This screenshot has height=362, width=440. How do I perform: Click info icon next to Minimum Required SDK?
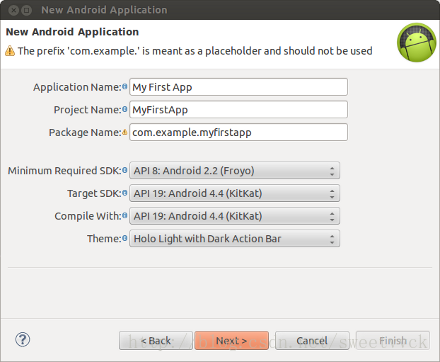tap(125, 170)
